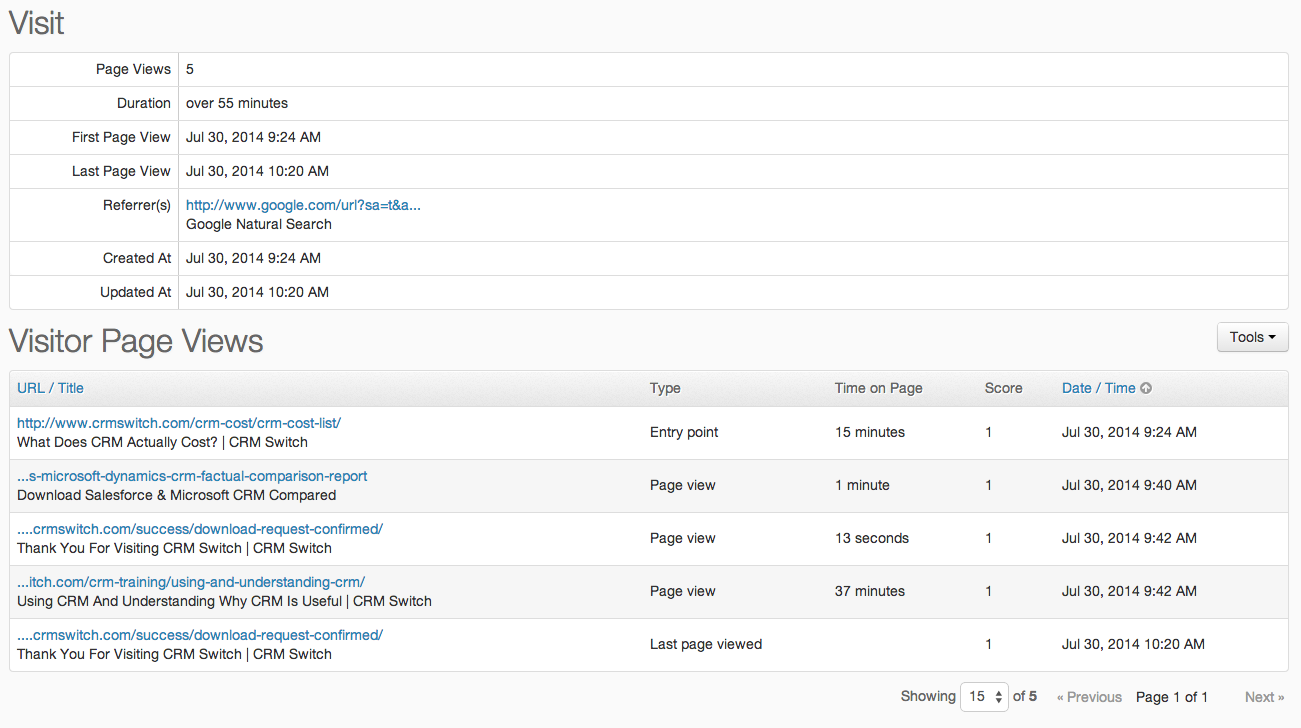Viewport: 1301px width, 728px height.
Task: Click the Referrer(s) label
Action: (137, 205)
